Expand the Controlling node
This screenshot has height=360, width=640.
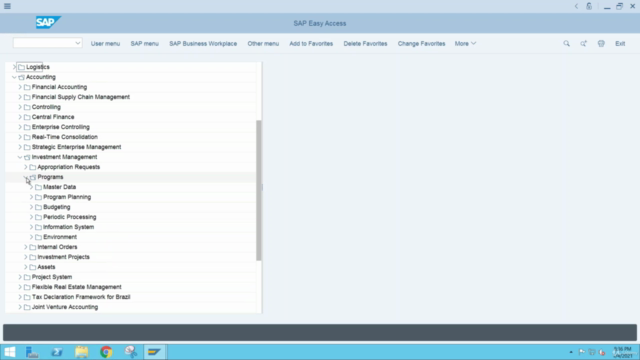20,107
